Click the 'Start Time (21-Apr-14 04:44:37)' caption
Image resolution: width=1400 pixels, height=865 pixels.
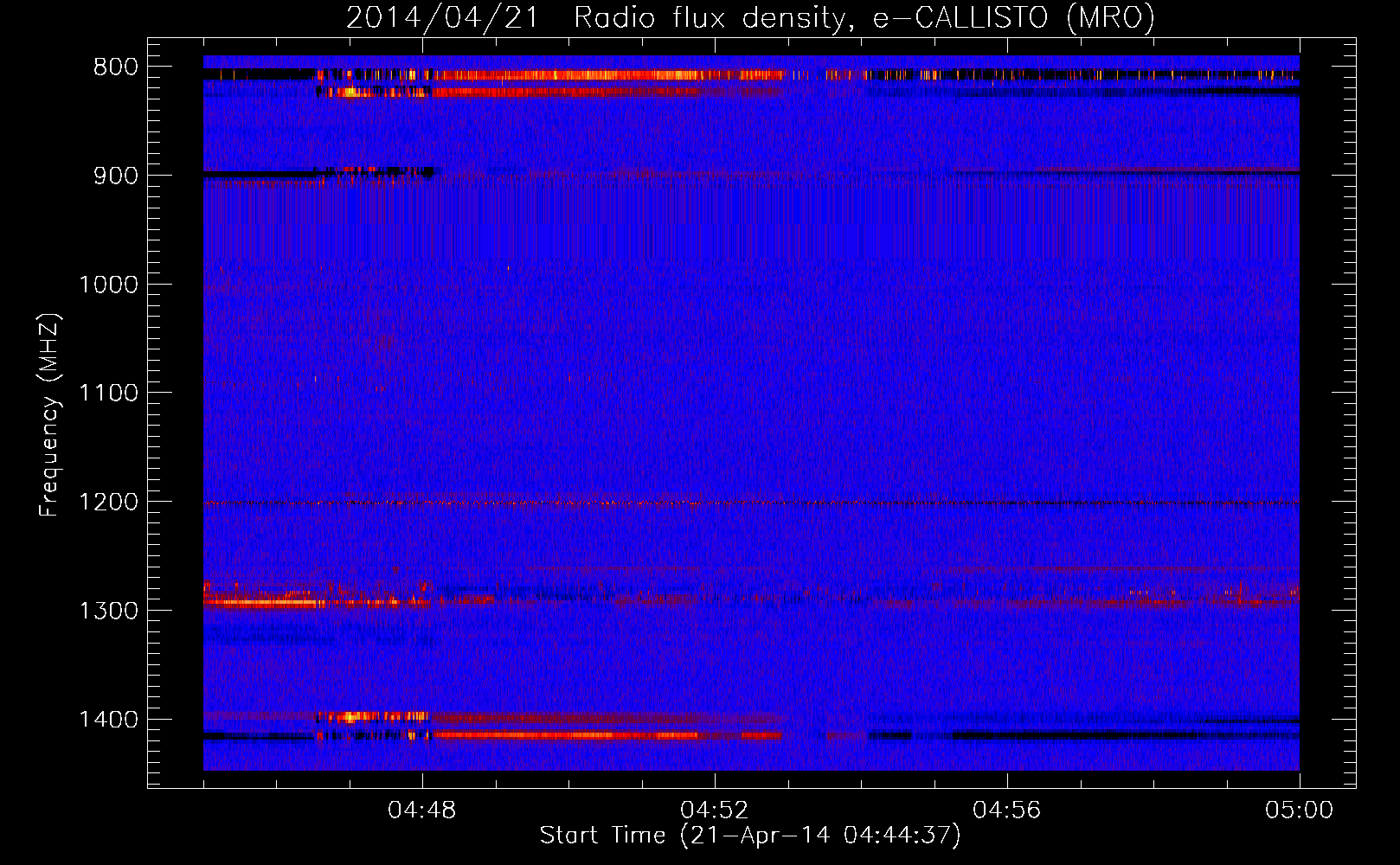click(x=750, y=836)
